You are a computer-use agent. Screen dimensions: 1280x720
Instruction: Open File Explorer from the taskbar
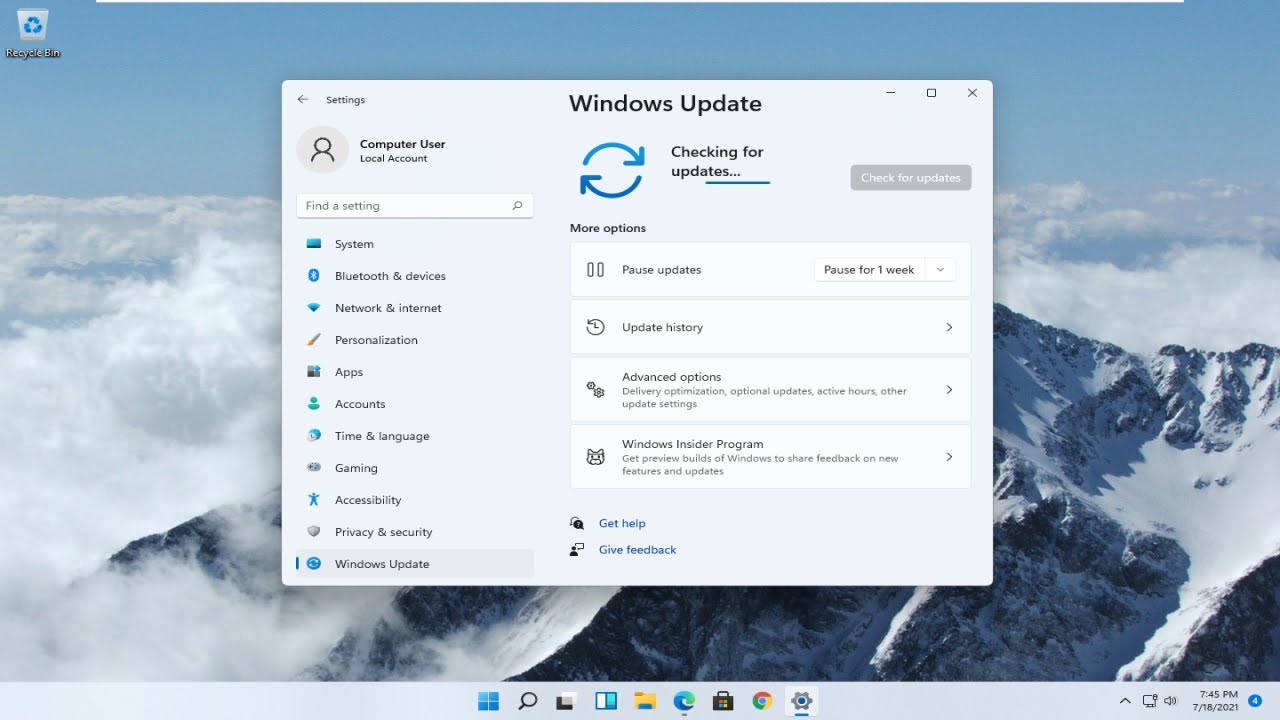click(x=645, y=701)
